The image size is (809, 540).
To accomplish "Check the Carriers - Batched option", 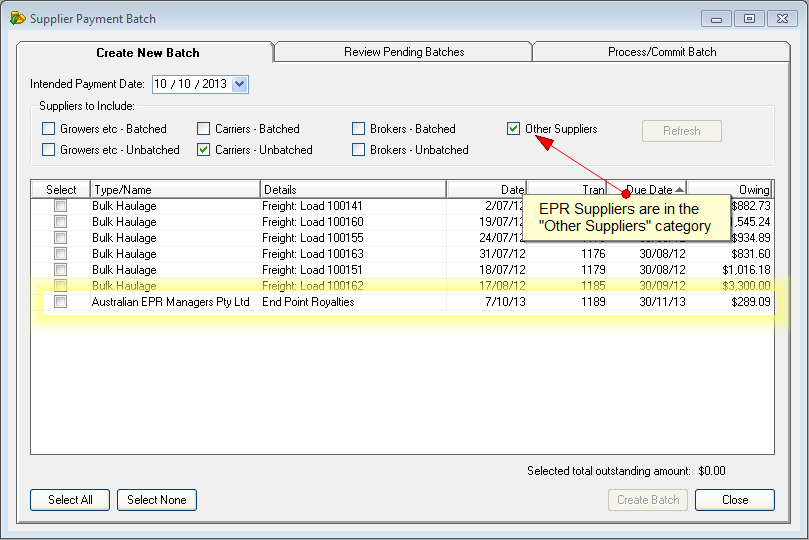I will 204,129.
